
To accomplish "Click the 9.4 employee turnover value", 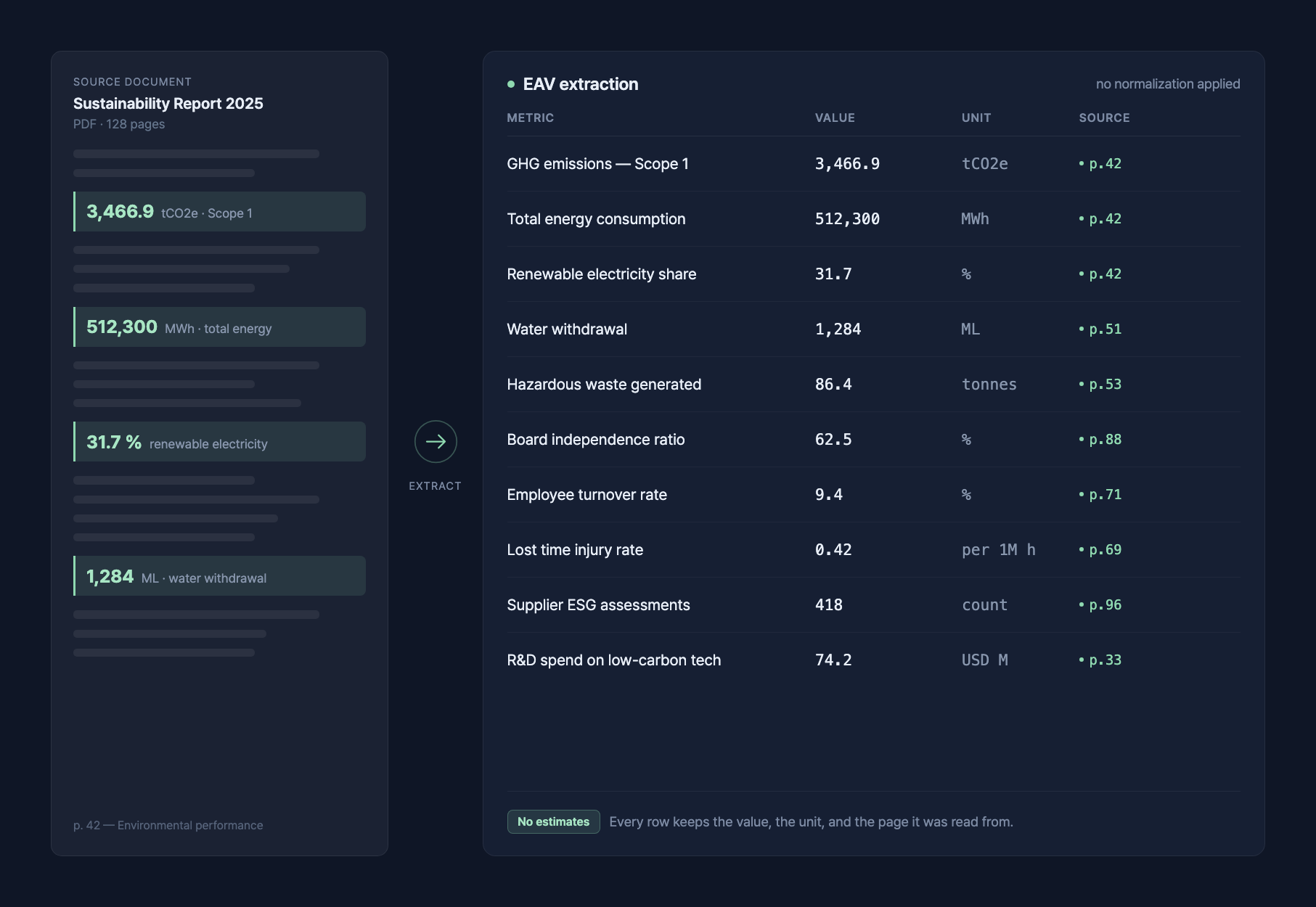I will [829, 495].
